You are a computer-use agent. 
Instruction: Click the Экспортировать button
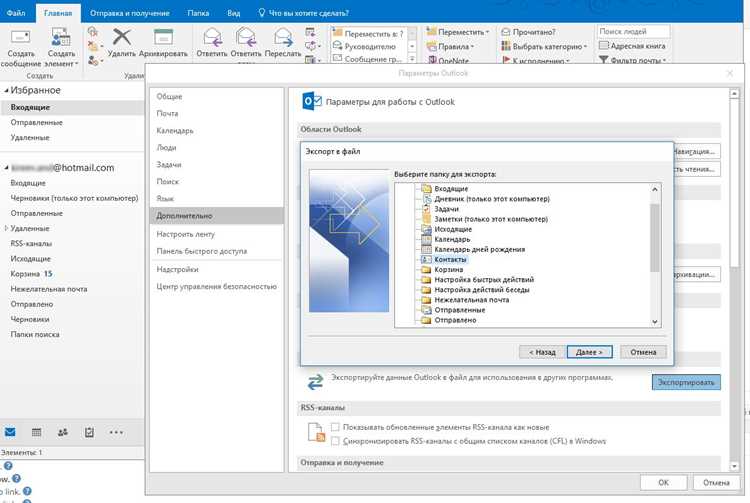tap(686, 382)
